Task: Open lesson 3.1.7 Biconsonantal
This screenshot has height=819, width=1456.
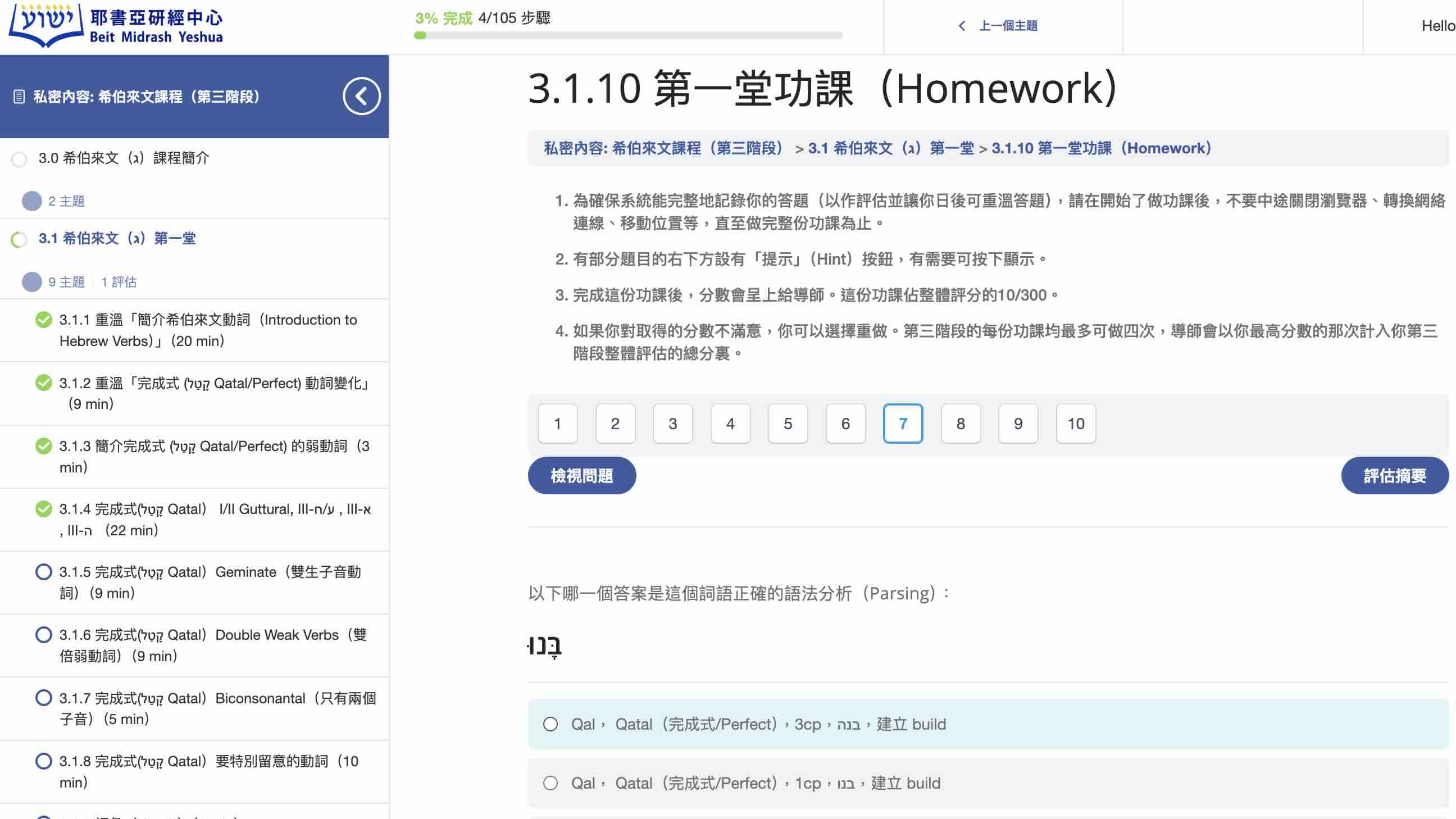Action: click(x=217, y=709)
